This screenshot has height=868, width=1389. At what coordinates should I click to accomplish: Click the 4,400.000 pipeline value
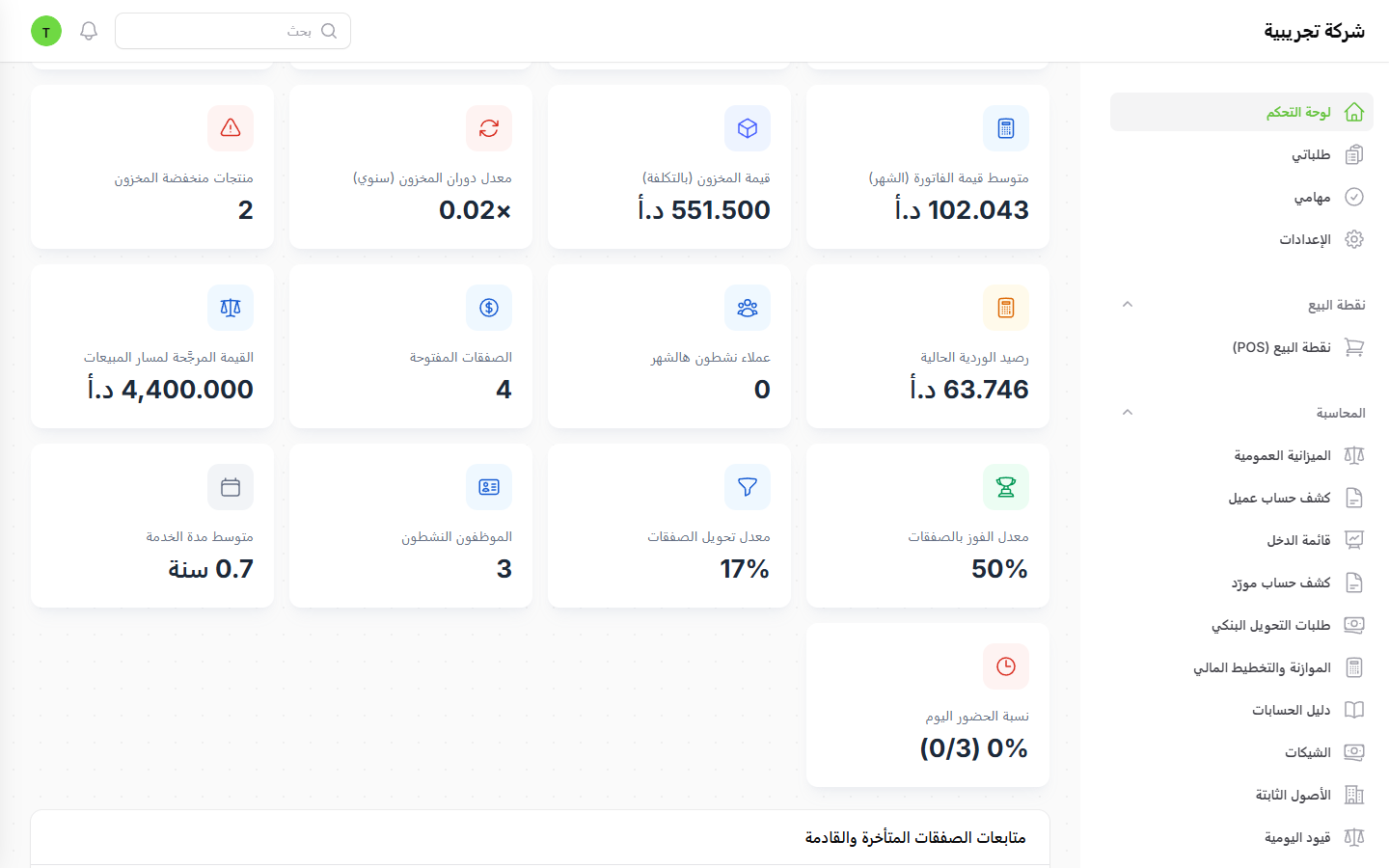[x=171, y=389]
